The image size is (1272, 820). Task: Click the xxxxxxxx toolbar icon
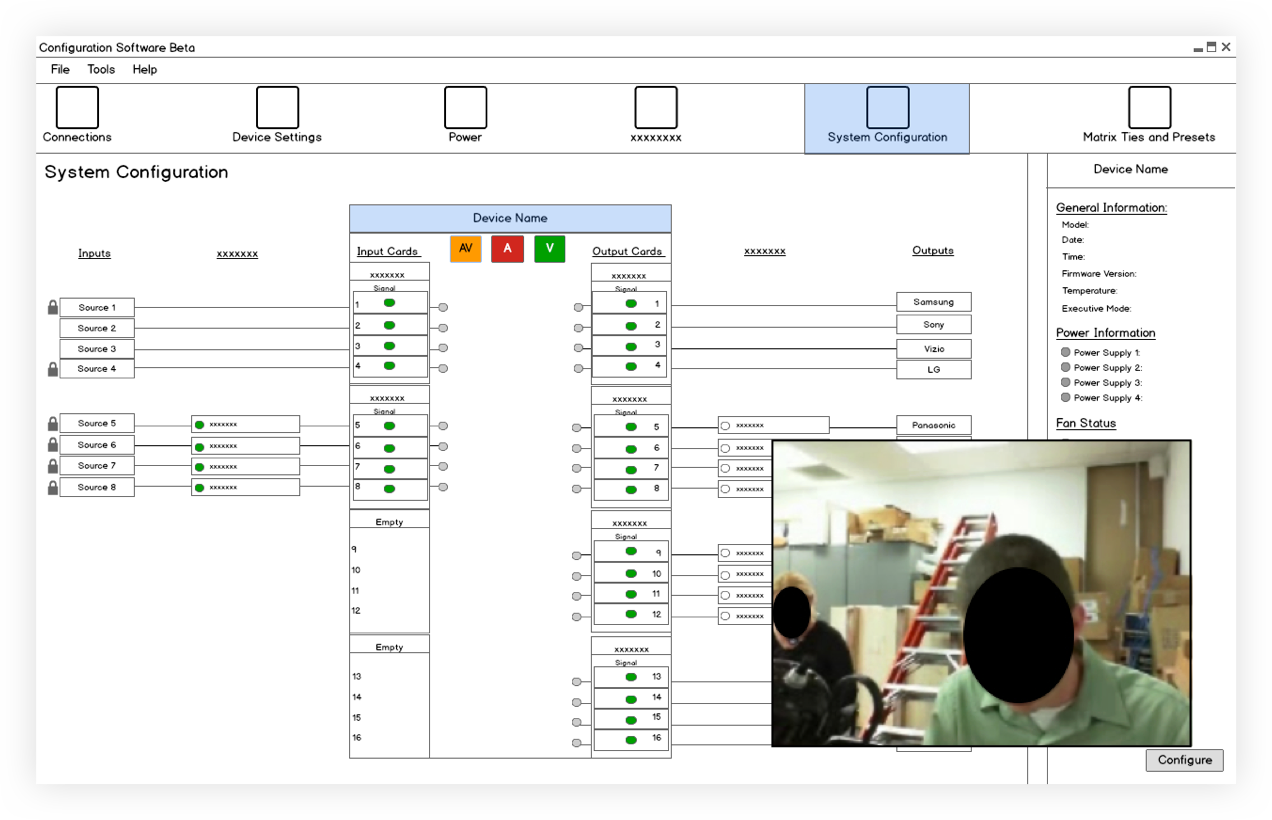coord(655,104)
